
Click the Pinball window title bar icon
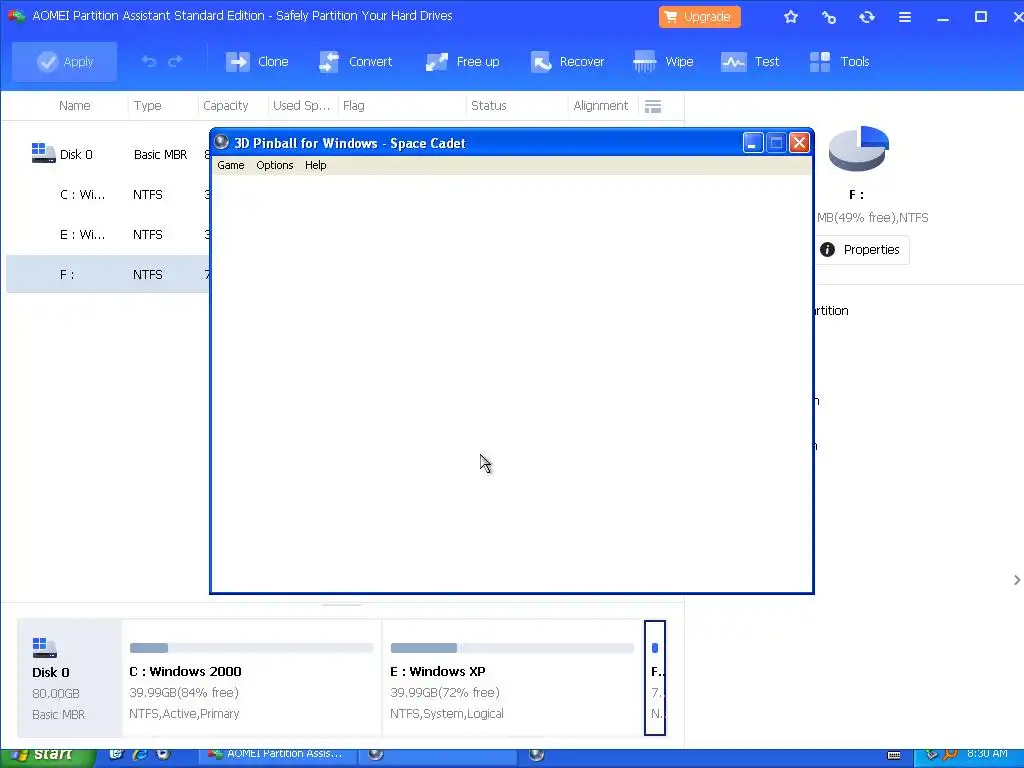[x=221, y=142]
